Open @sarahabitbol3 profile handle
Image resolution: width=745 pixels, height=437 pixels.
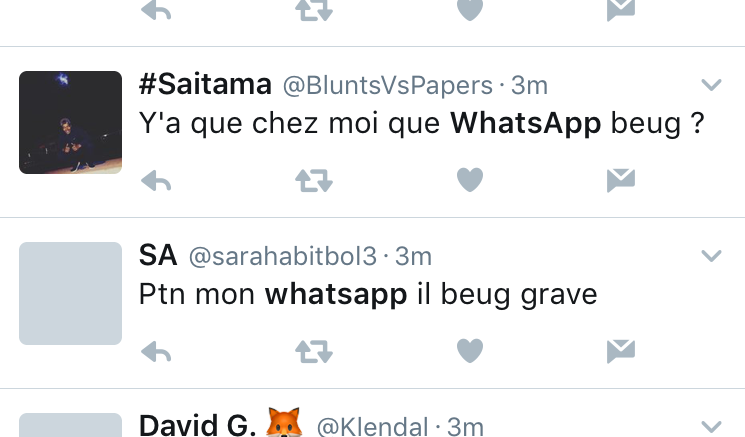(283, 256)
